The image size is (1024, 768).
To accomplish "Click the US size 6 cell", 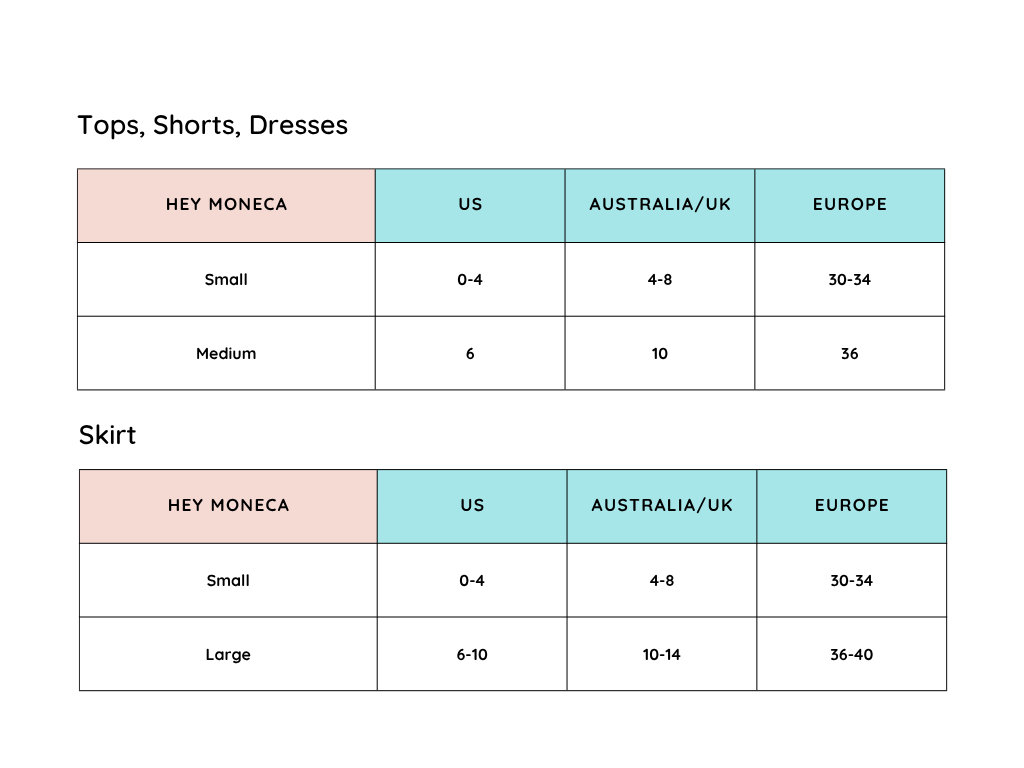I will (470, 353).
